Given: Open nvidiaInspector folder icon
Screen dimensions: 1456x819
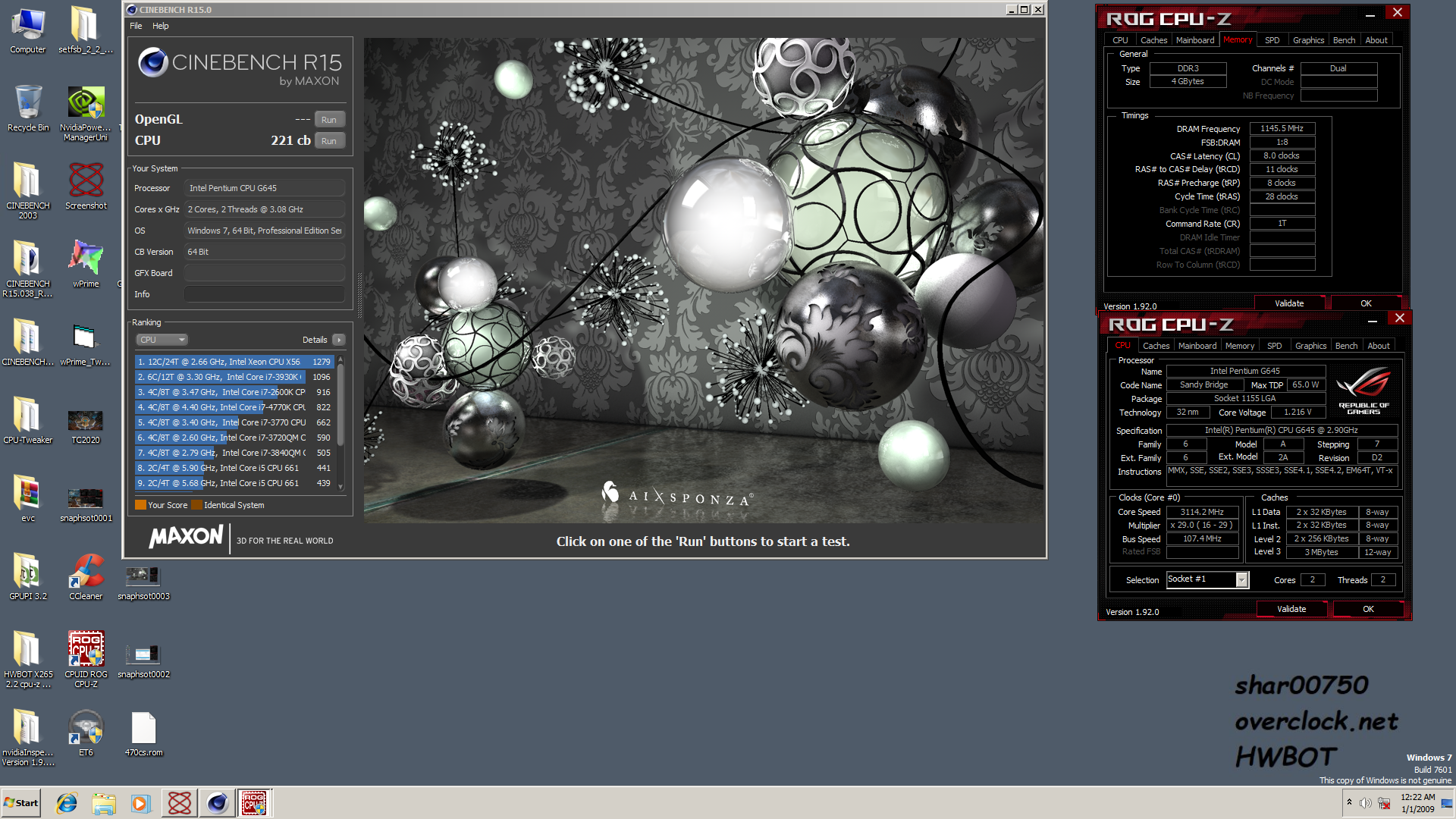Looking at the screenshot, I should point(28,737).
